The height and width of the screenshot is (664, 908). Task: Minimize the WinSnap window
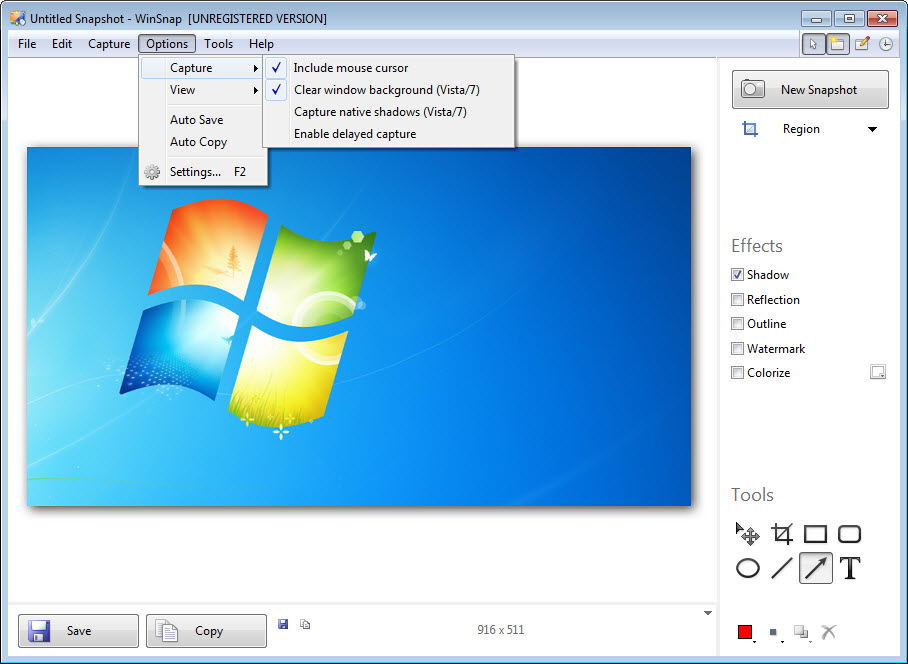(817, 19)
